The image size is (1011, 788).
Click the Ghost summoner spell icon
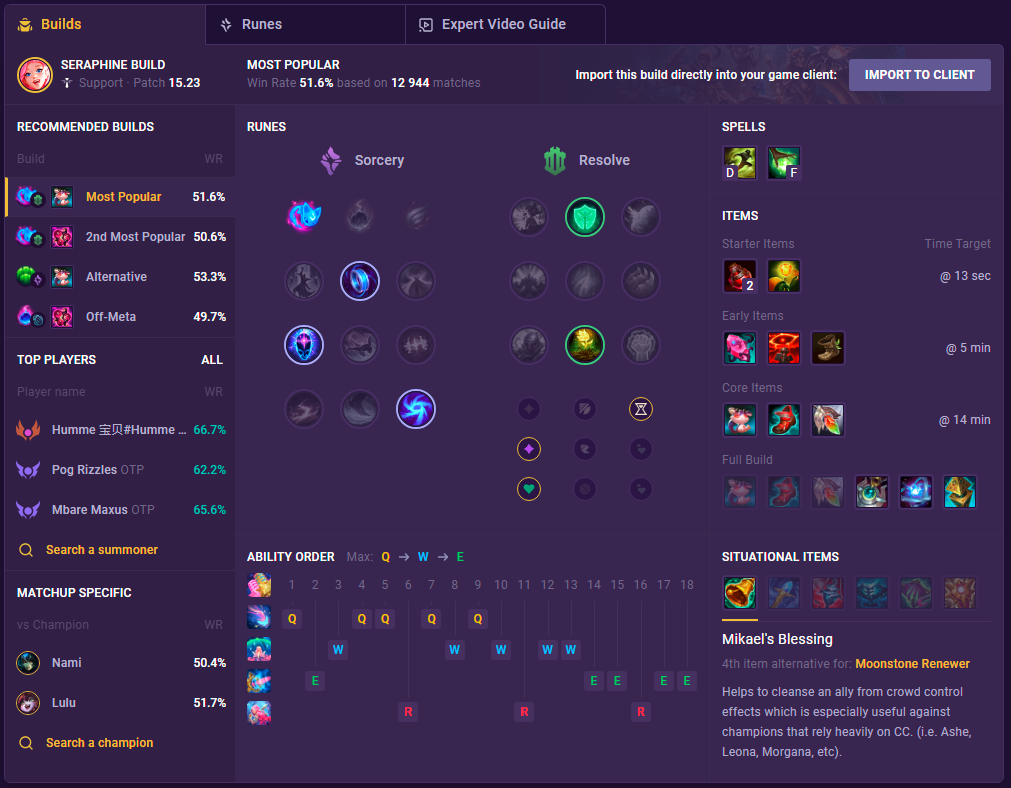[x=739, y=163]
